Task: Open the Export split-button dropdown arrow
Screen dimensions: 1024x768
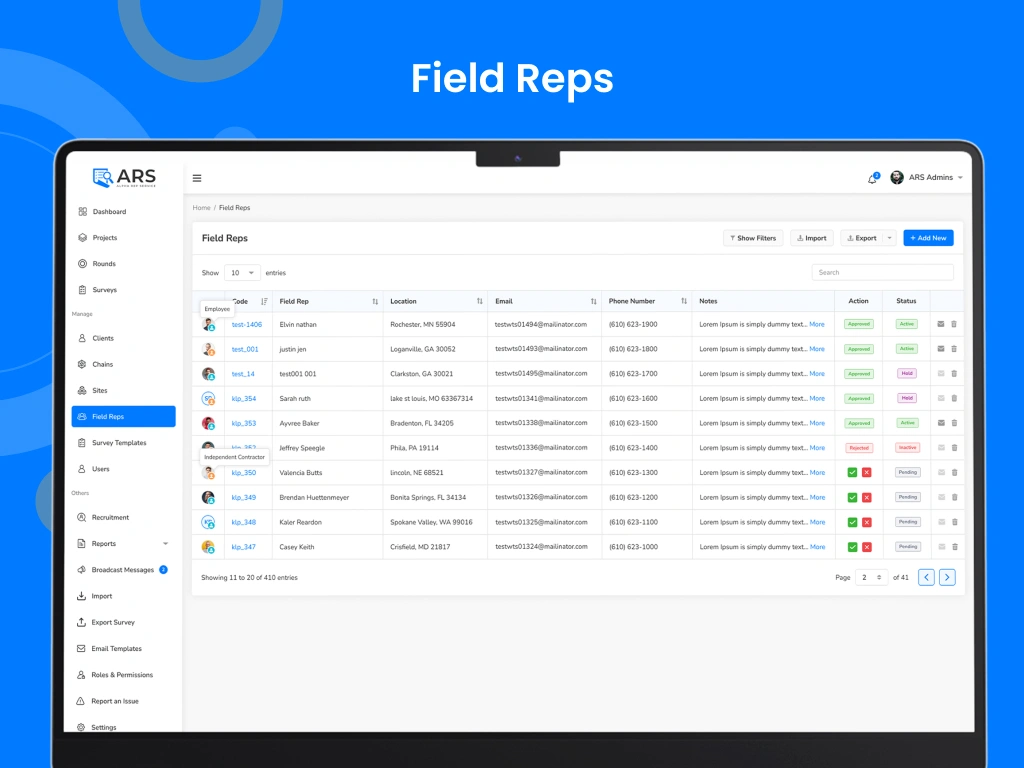Action: click(x=890, y=238)
